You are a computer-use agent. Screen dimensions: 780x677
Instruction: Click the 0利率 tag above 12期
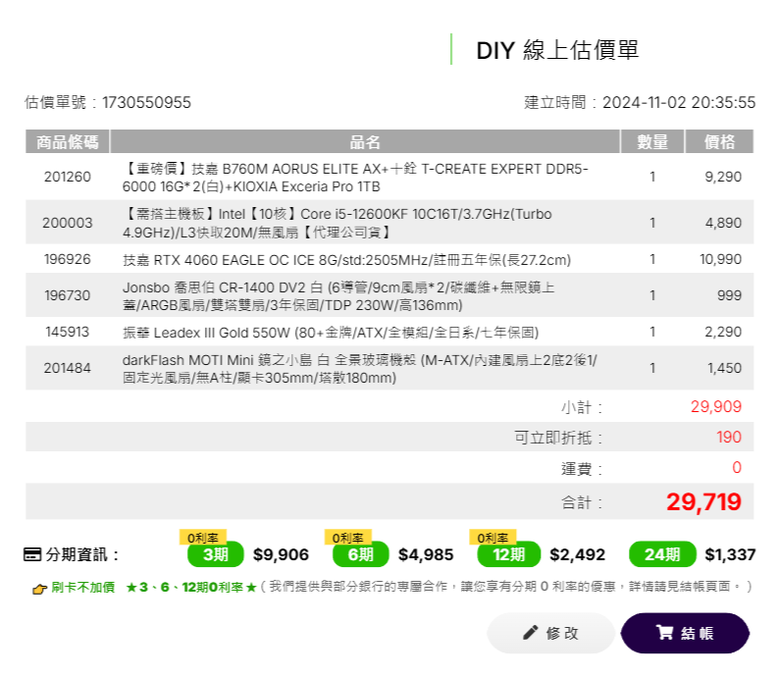coord(493,537)
